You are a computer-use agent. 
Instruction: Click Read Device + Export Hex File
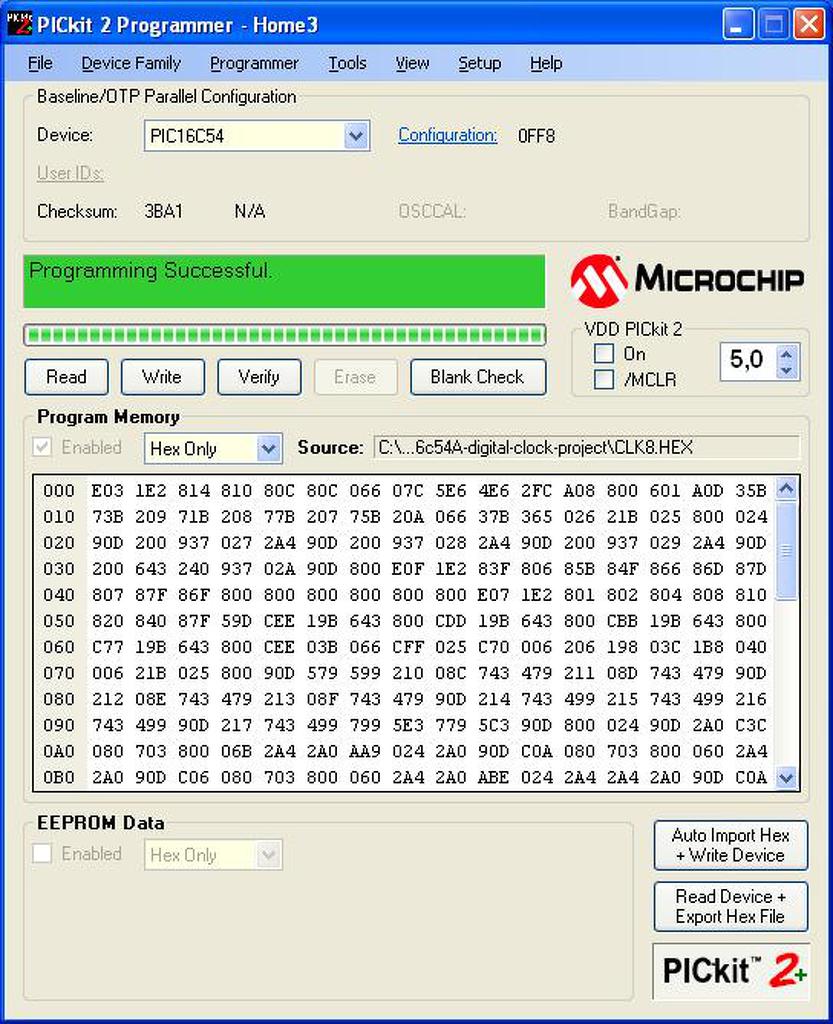(x=731, y=906)
